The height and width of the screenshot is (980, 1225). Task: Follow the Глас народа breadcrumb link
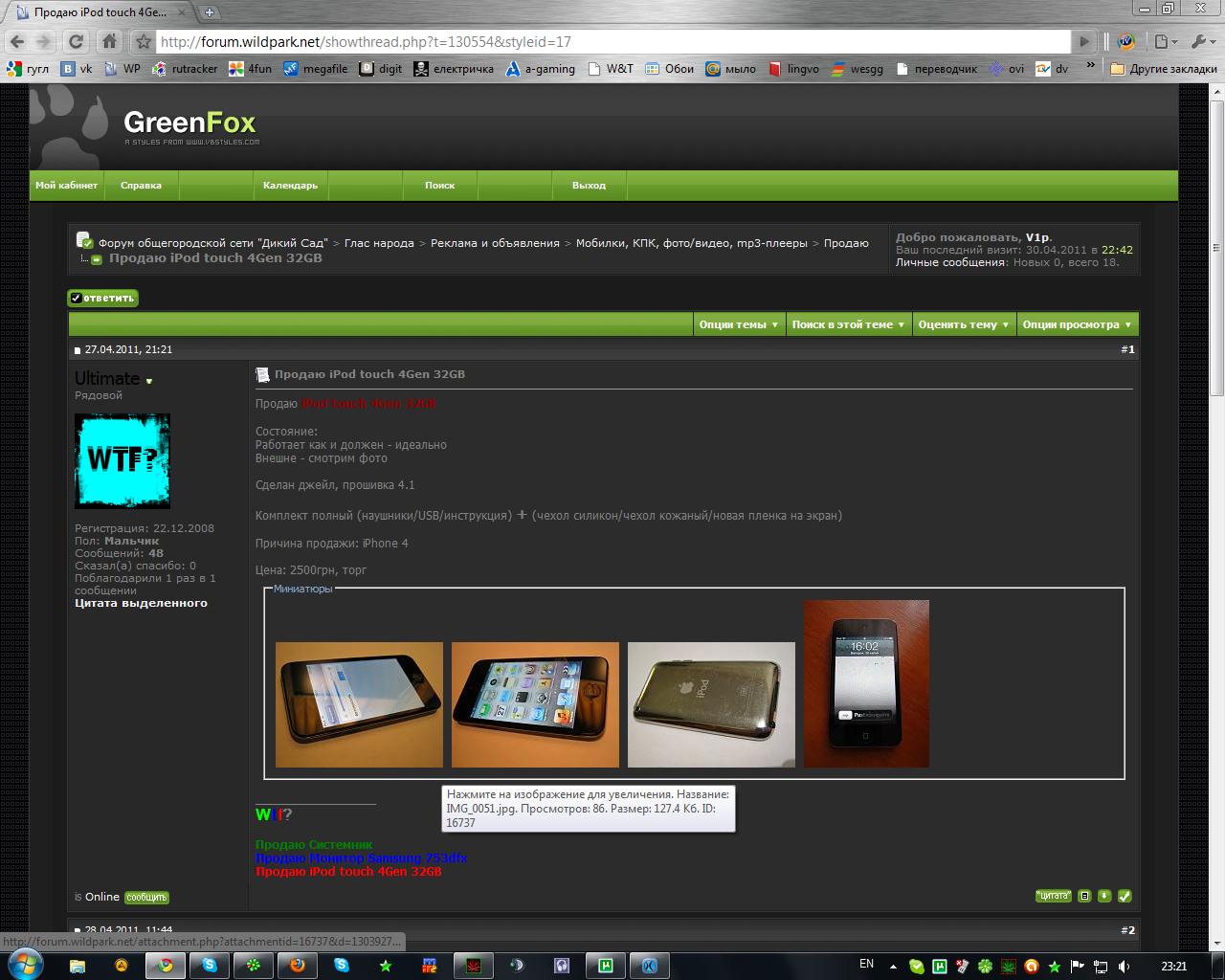tap(379, 243)
